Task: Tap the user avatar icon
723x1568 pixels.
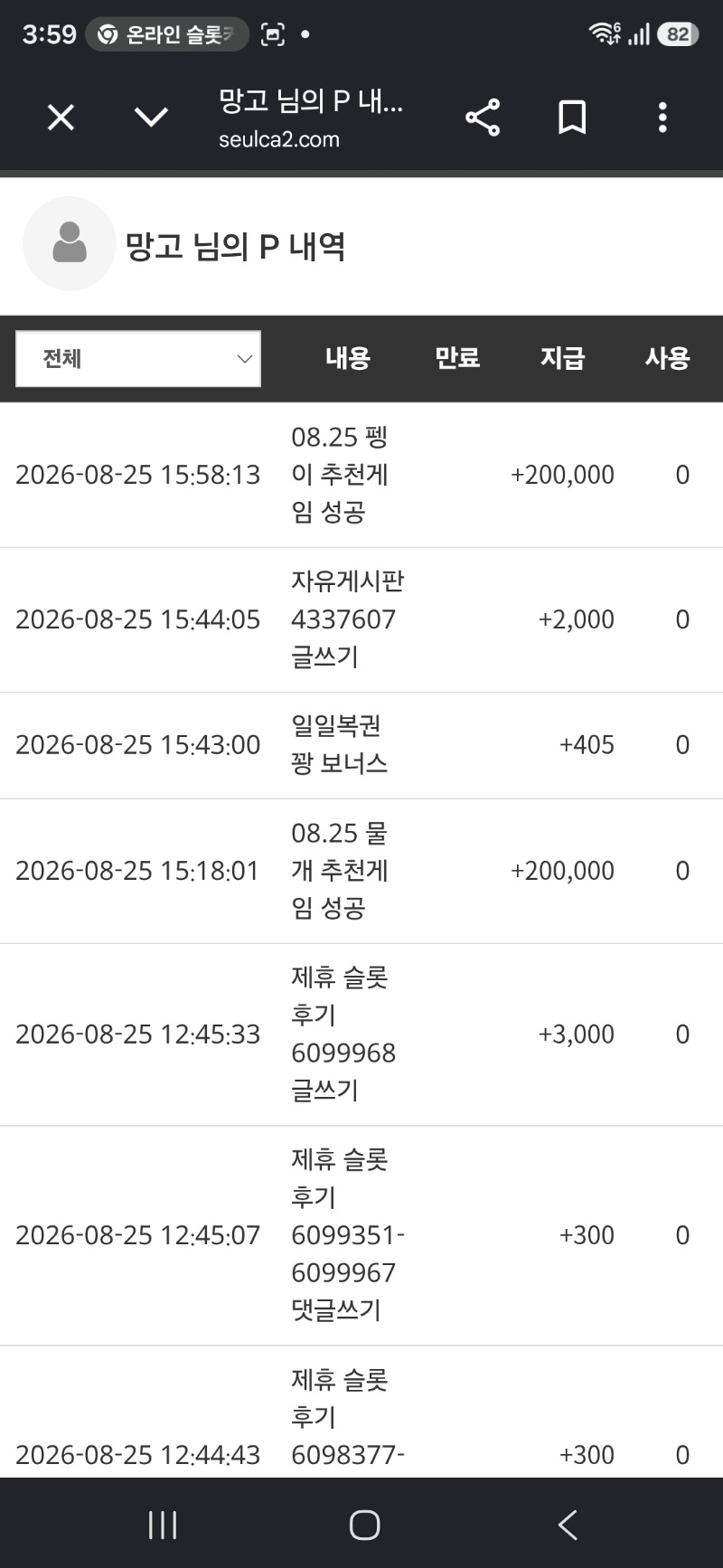Action: (70, 243)
